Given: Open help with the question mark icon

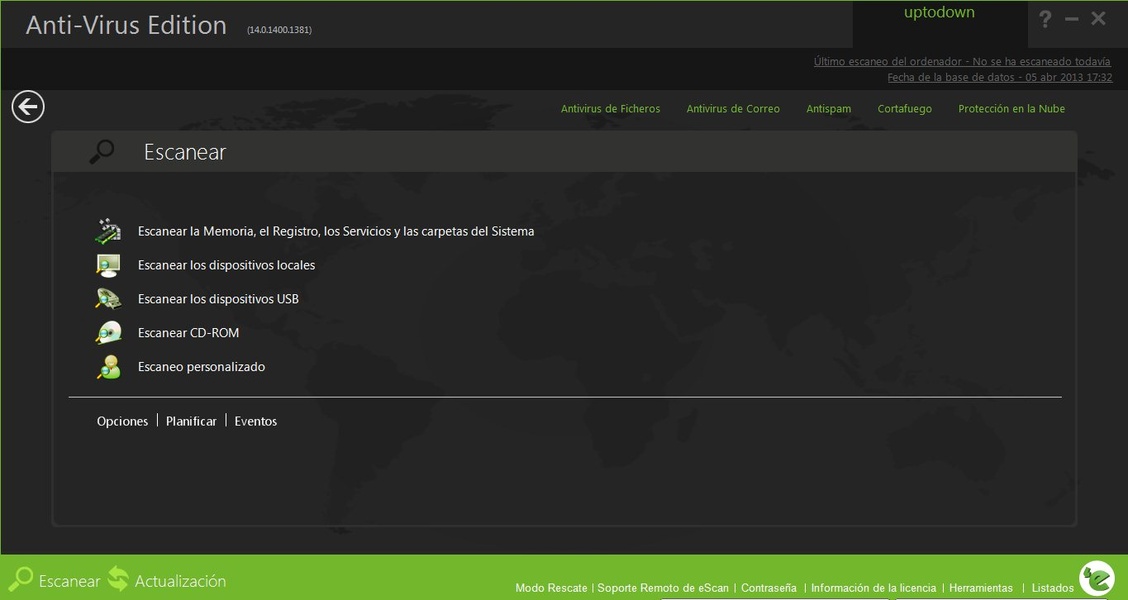Looking at the screenshot, I should tap(1045, 19).
